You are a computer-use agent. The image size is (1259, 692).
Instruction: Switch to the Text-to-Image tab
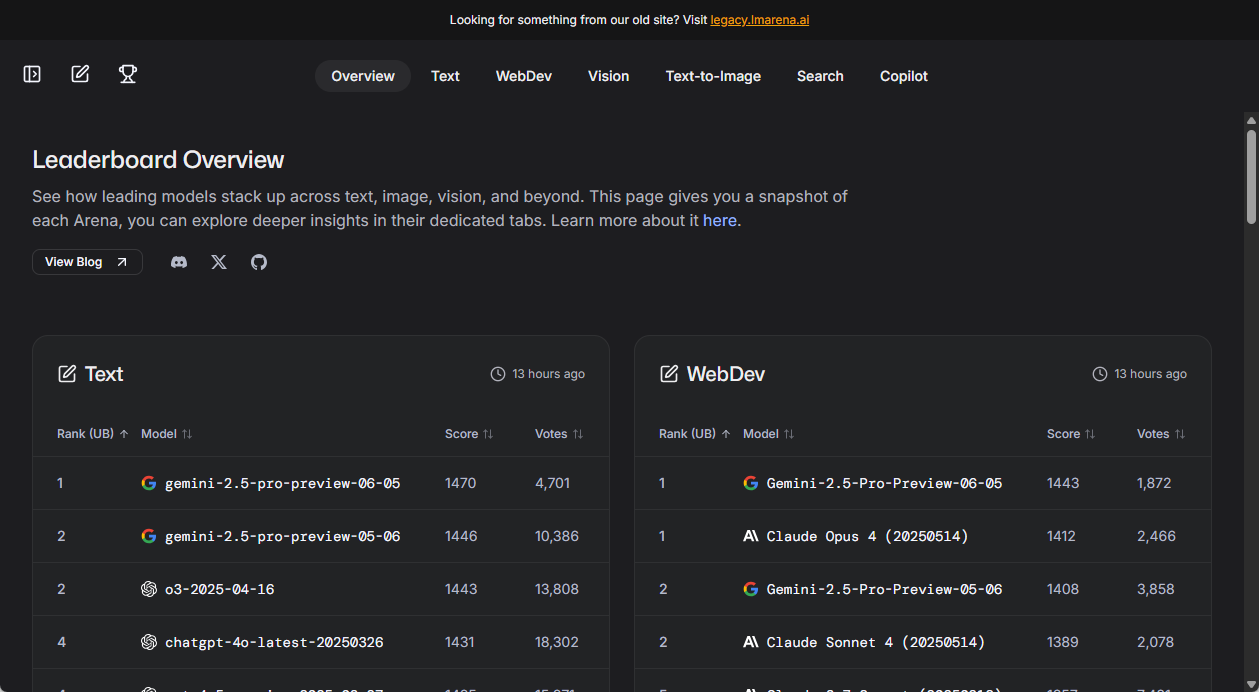pos(713,76)
